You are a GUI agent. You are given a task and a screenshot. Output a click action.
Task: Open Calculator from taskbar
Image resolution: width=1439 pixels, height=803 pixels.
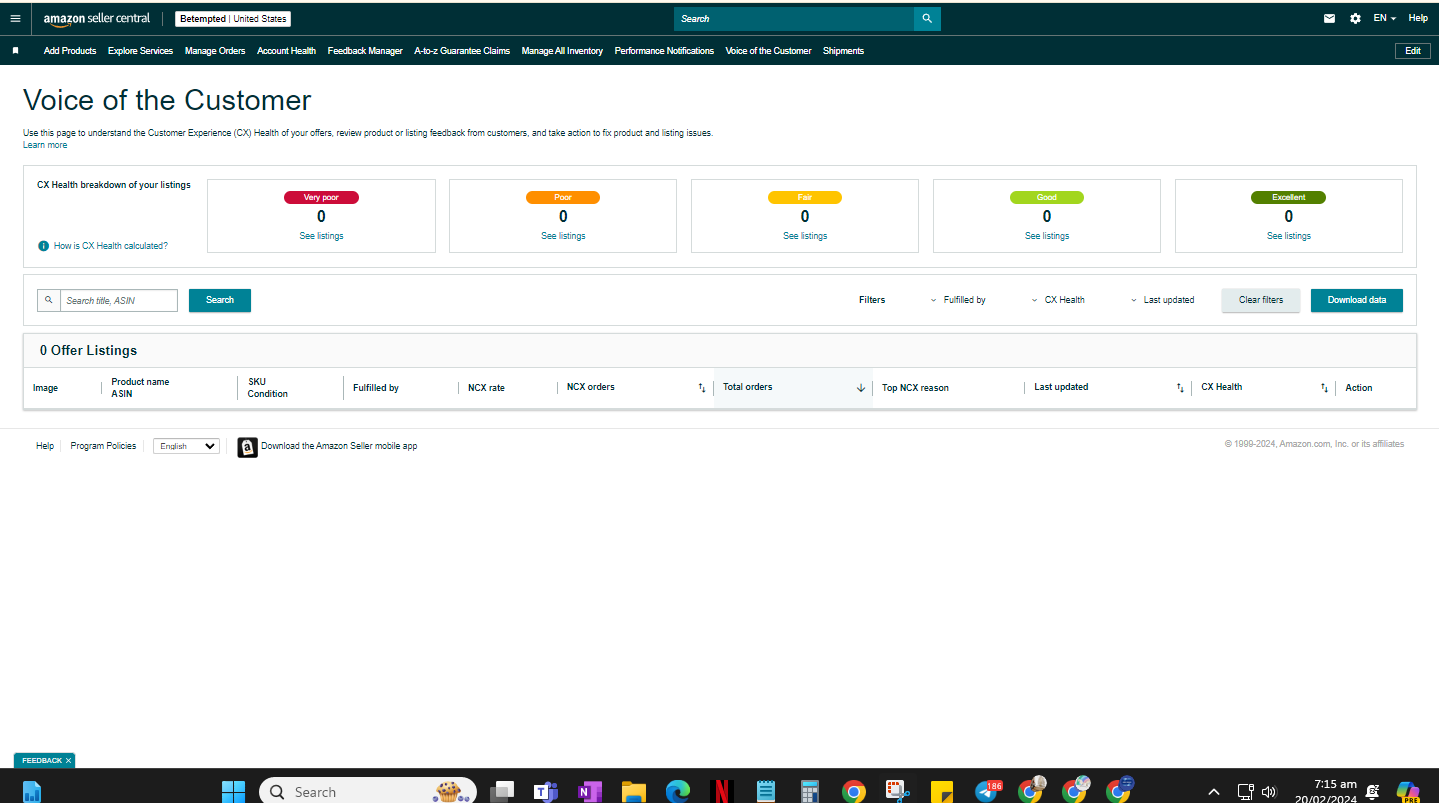click(810, 791)
